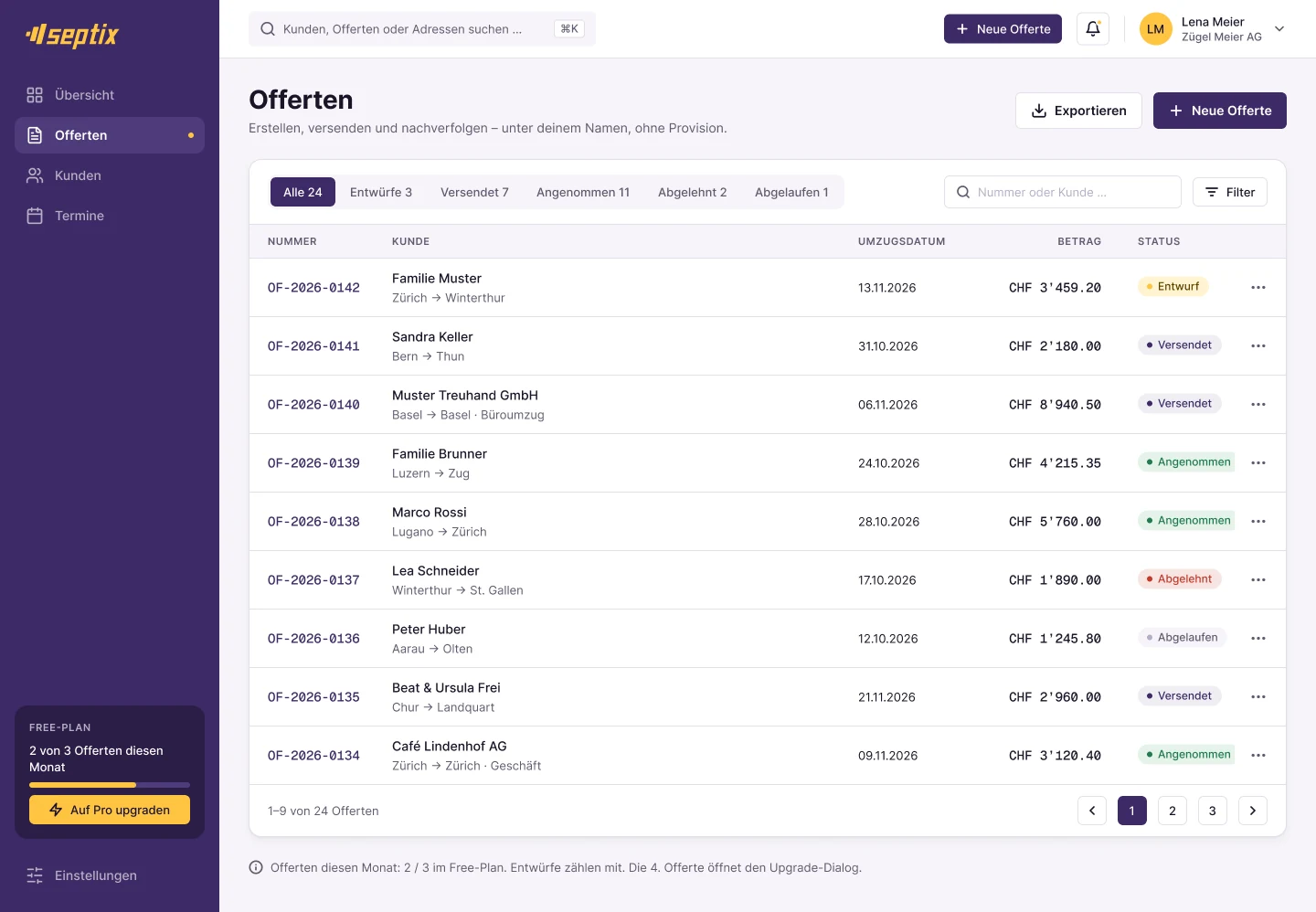Open more actions for Peter Huber

pyautogui.click(x=1258, y=639)
